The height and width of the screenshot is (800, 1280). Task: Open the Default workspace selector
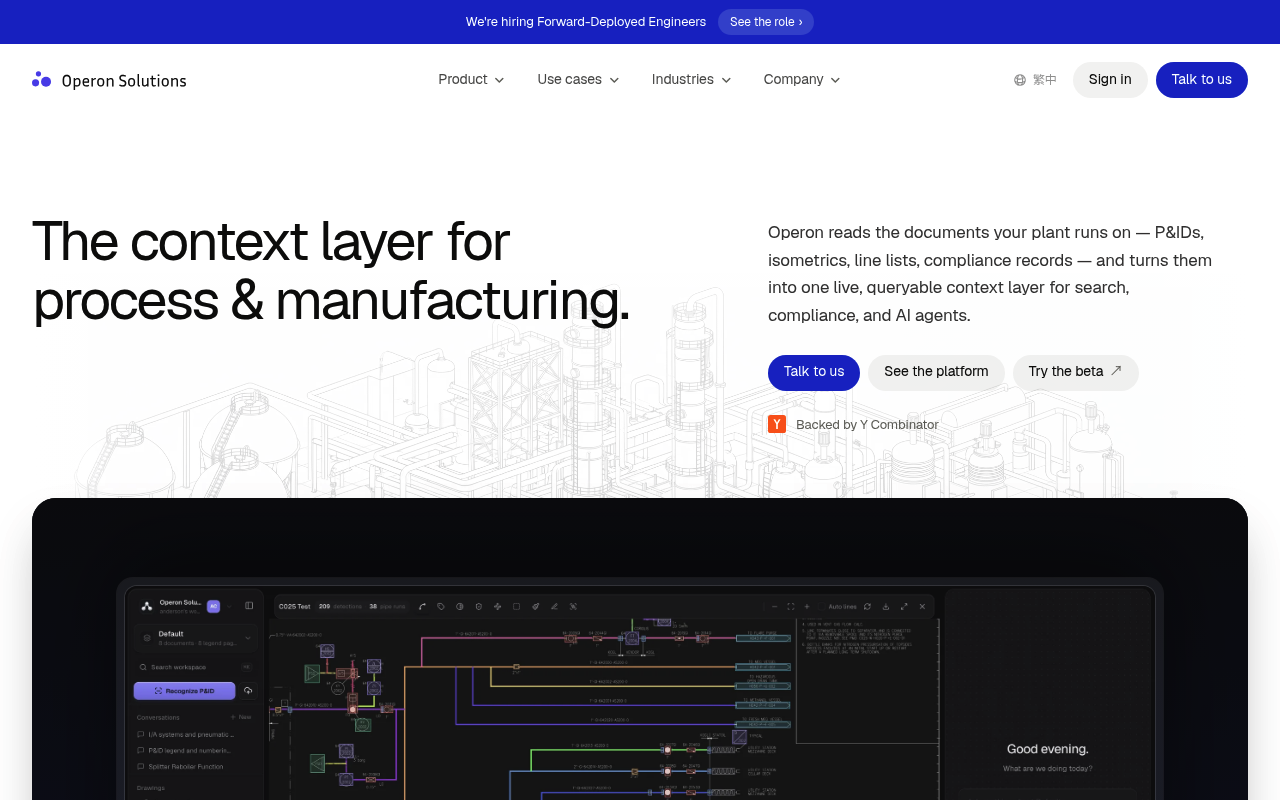196,637
